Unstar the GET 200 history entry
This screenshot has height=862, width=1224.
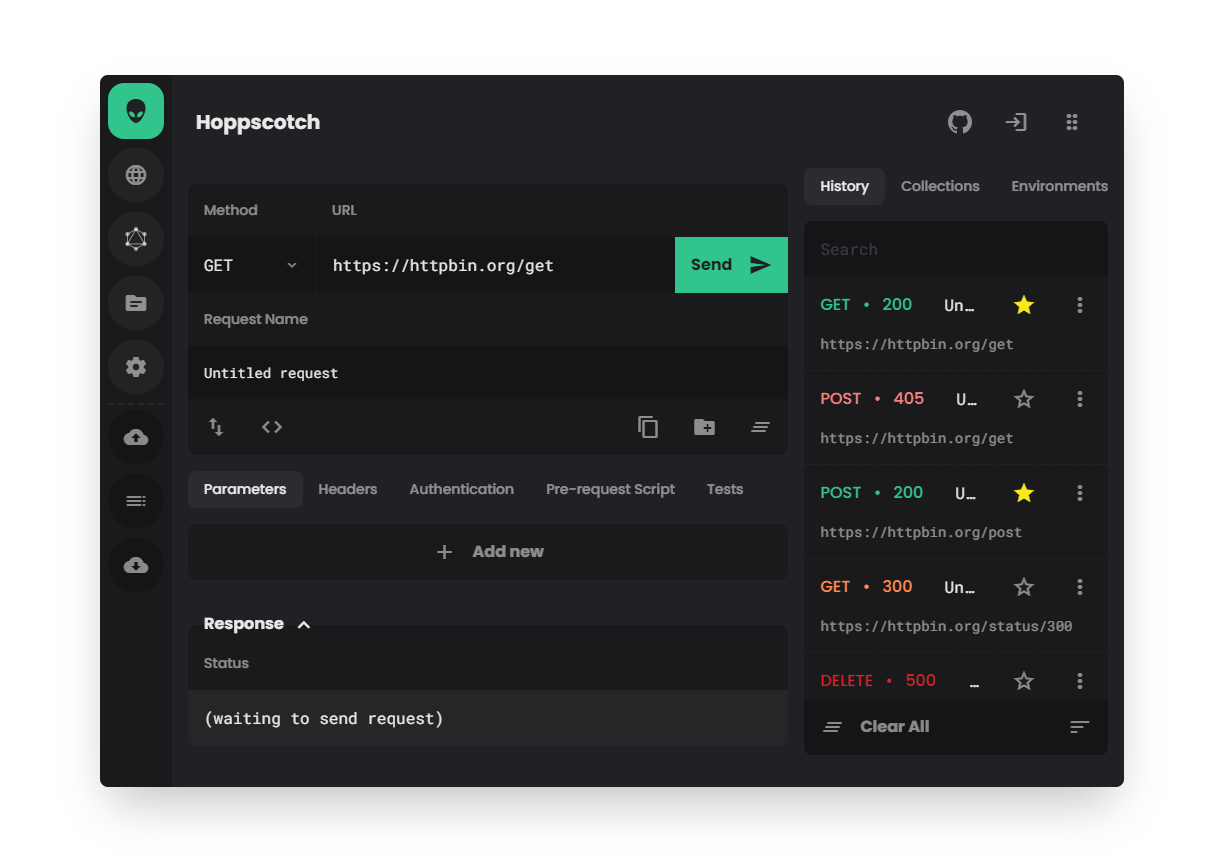[1023, 305]
